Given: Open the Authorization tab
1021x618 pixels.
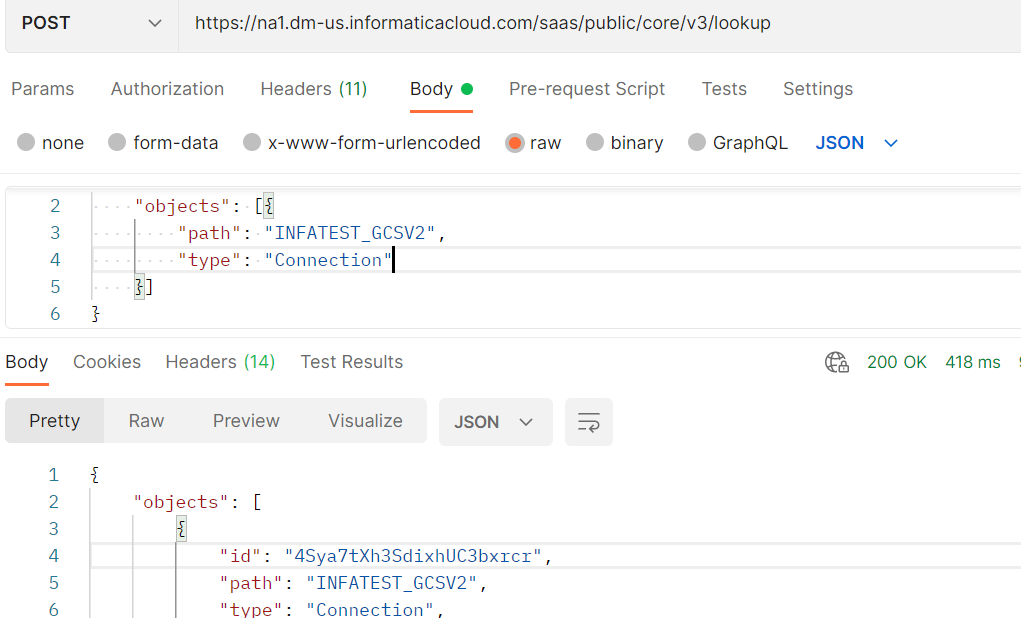Looking at the screenshot, I should click(x=167, y=89).
